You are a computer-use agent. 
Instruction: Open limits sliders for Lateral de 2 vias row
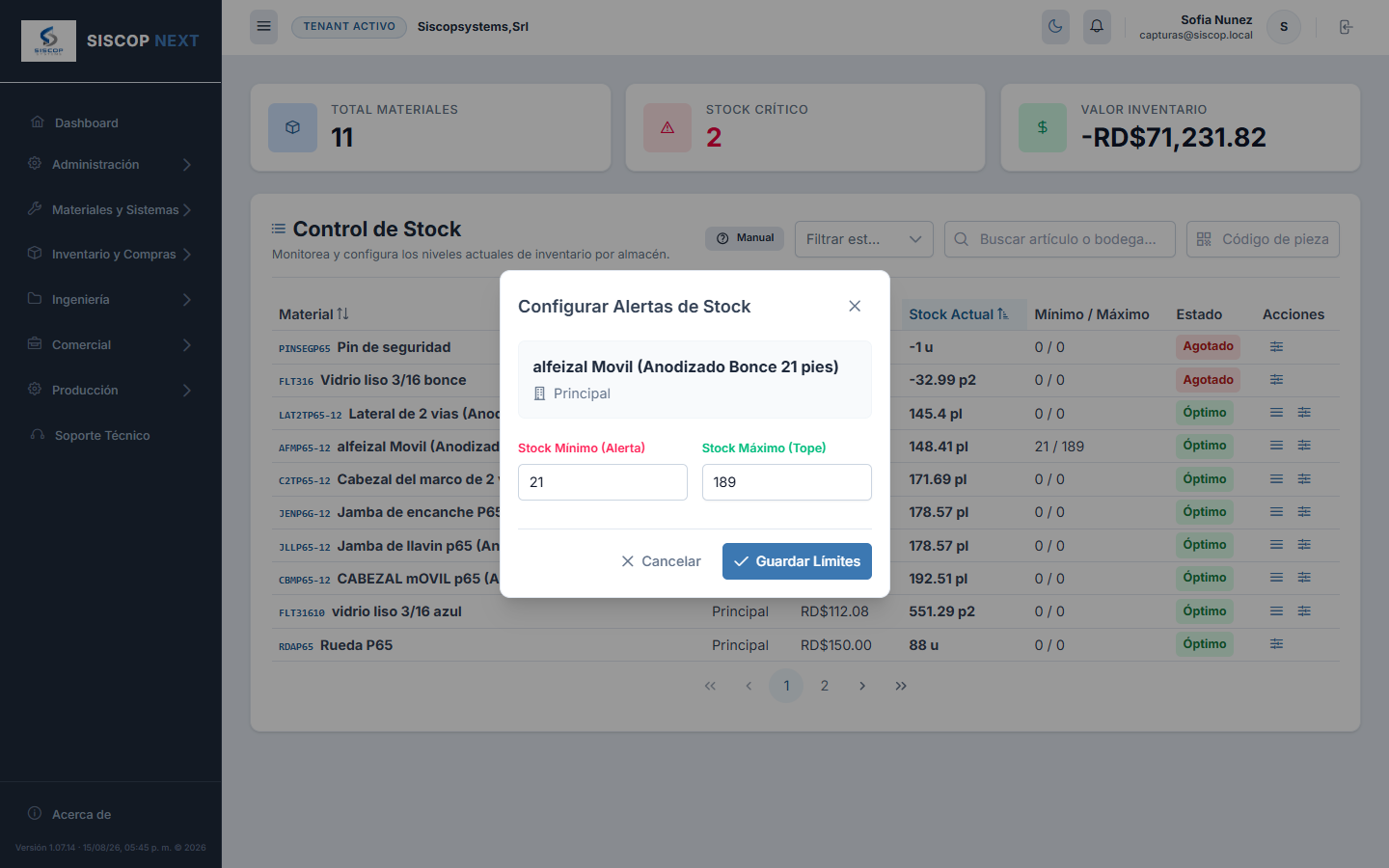point(1304,413)
